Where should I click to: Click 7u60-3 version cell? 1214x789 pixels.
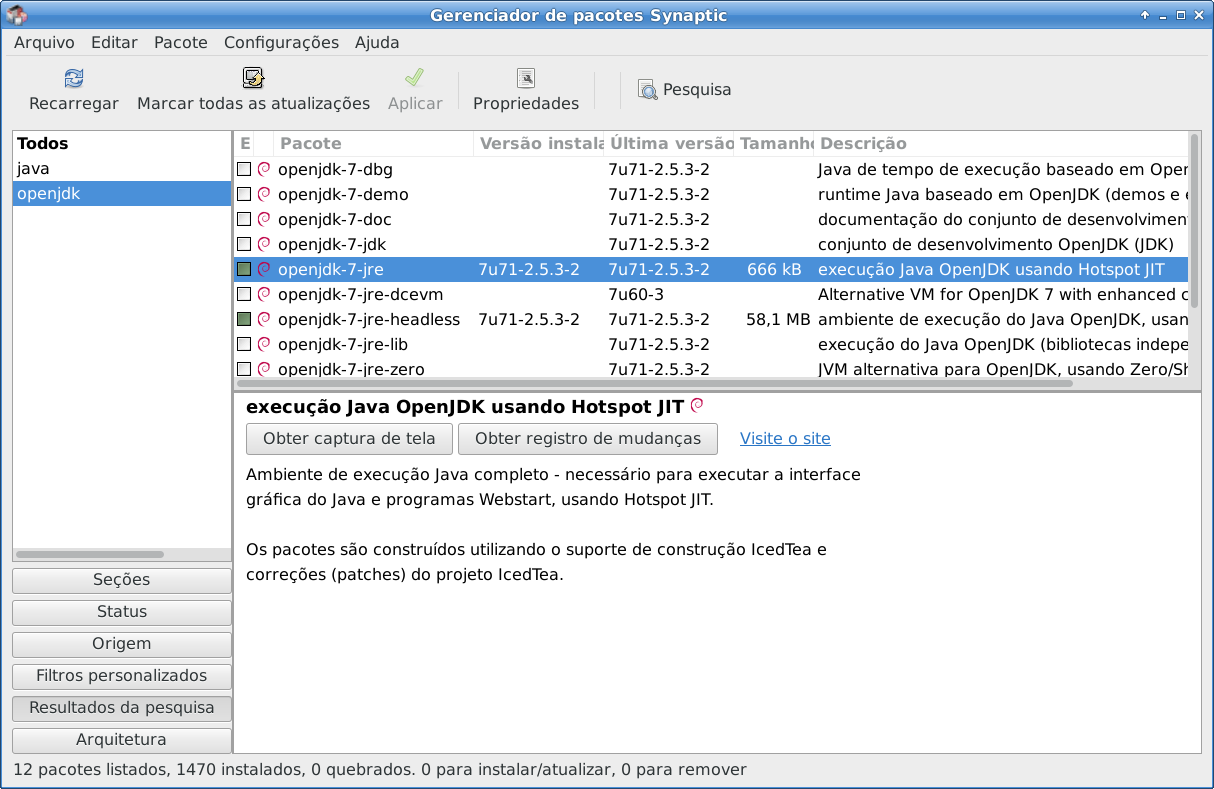point(636,294)
